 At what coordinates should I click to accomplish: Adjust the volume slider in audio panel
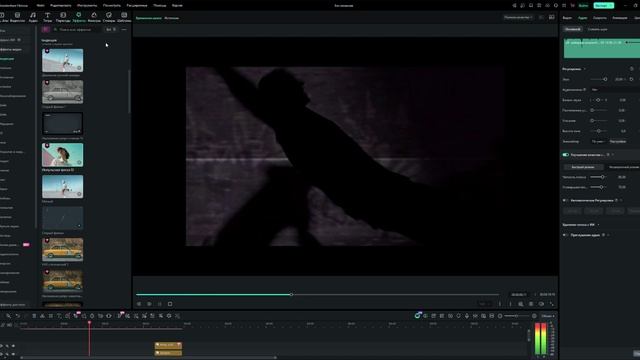pyautogui.click(x=599, y=79)
